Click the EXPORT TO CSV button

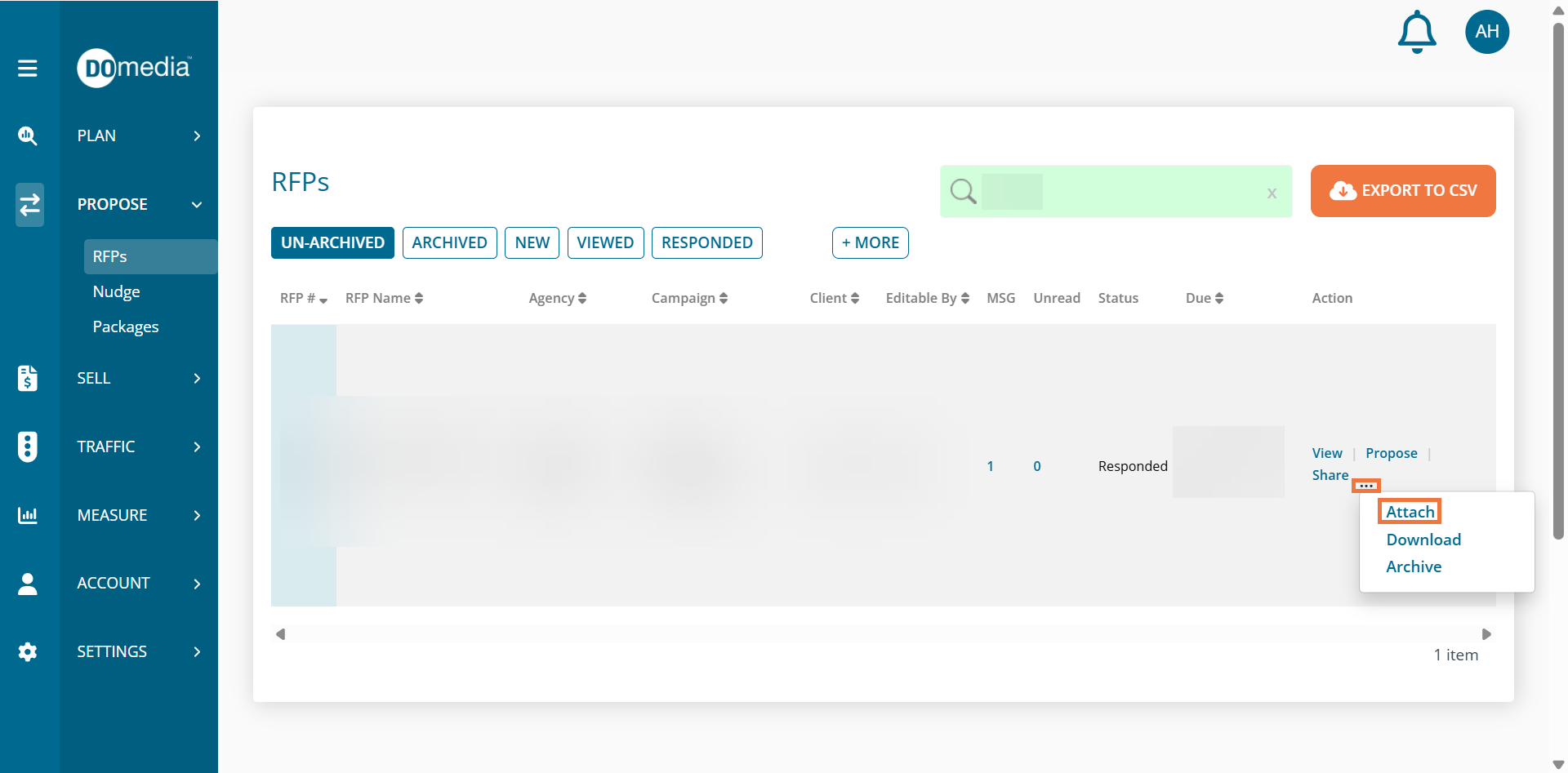1402,191
